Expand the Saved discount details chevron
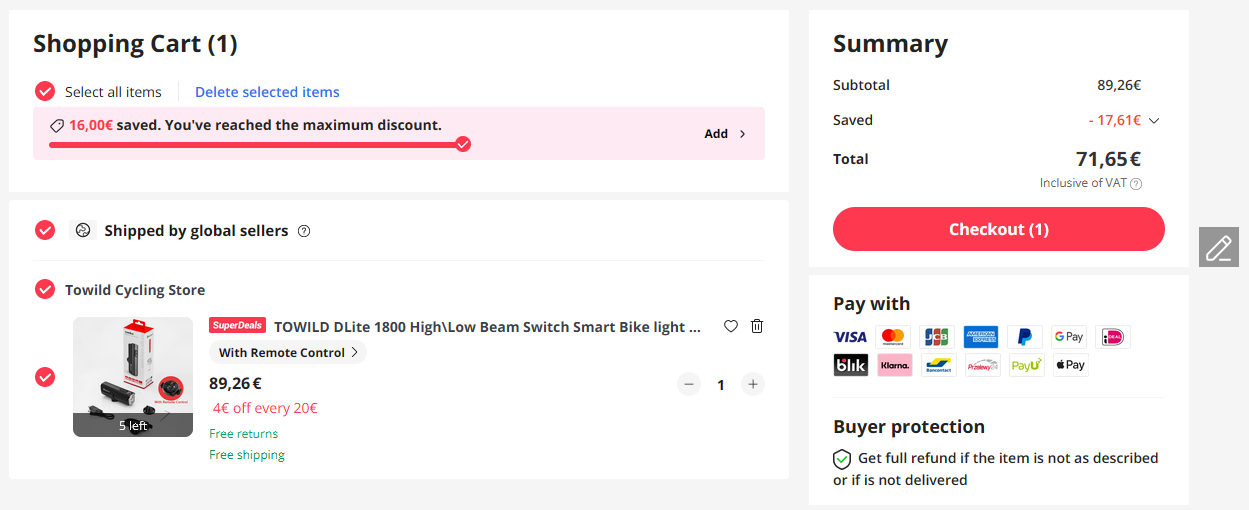Viewport: 1249px width, 510px height. click(x=1154, y=121)
